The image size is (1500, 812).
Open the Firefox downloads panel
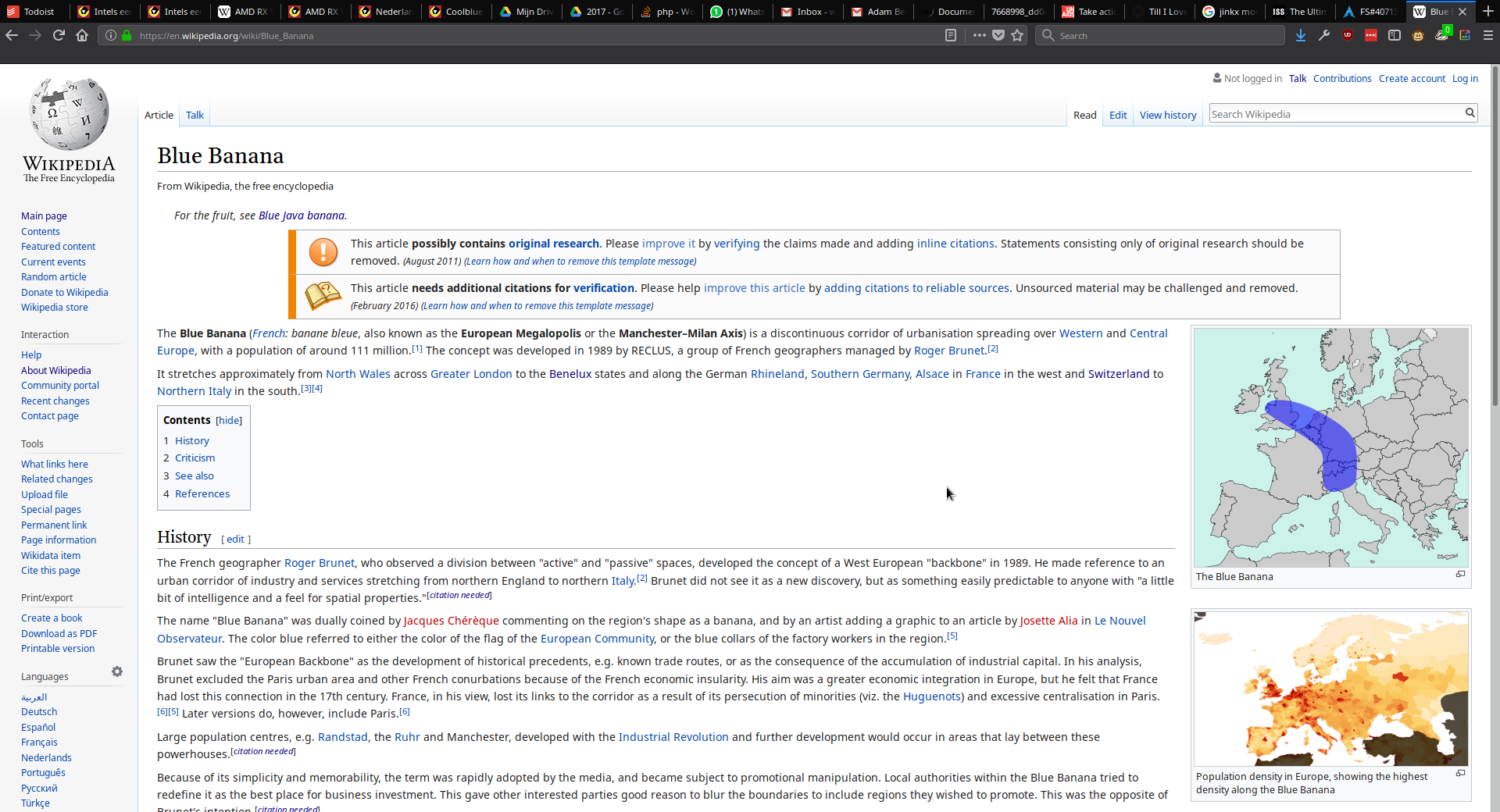[x=1300, y=35]
